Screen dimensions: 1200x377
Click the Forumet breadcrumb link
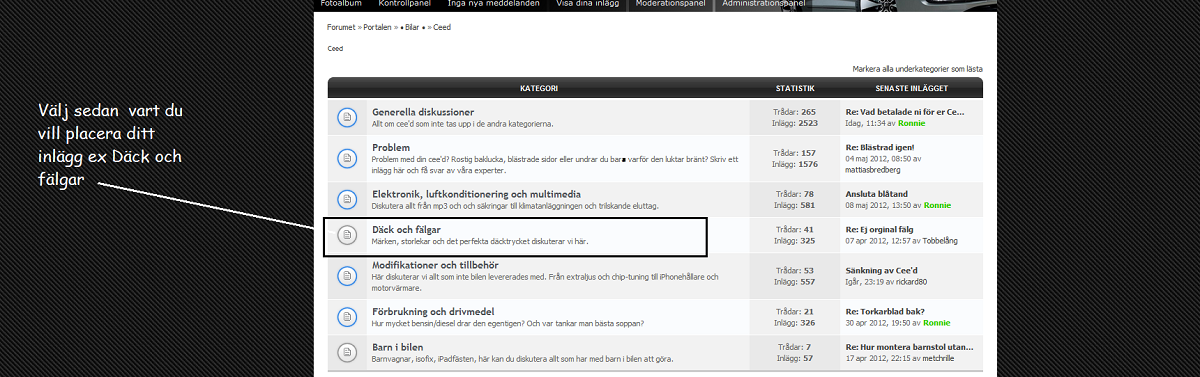[x=341, y=27]
